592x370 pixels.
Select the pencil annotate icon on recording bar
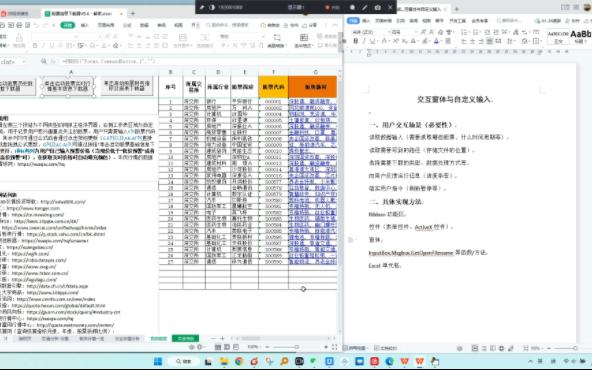pos(365,7)
